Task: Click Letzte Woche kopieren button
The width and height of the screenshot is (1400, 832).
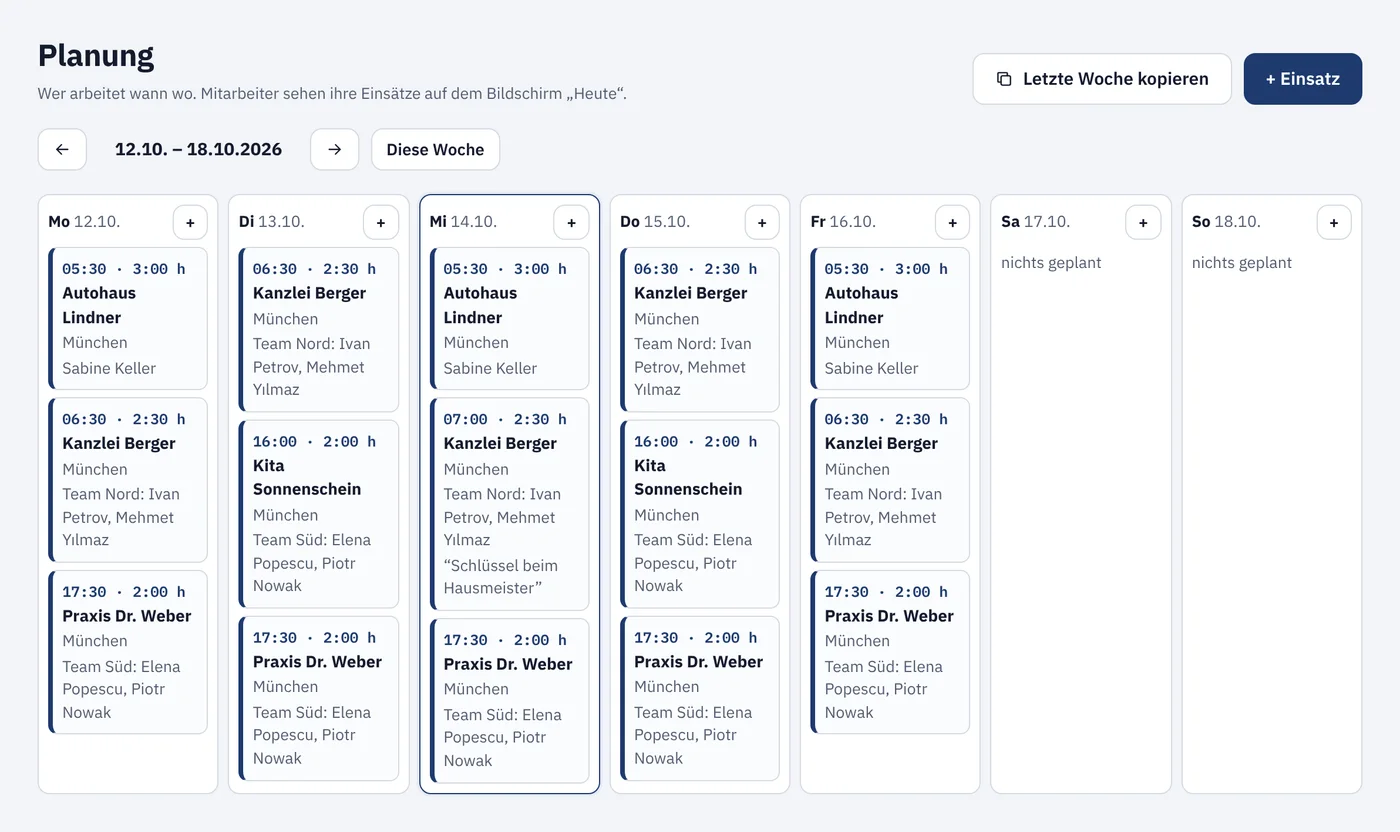Action: click(1102, 79)
